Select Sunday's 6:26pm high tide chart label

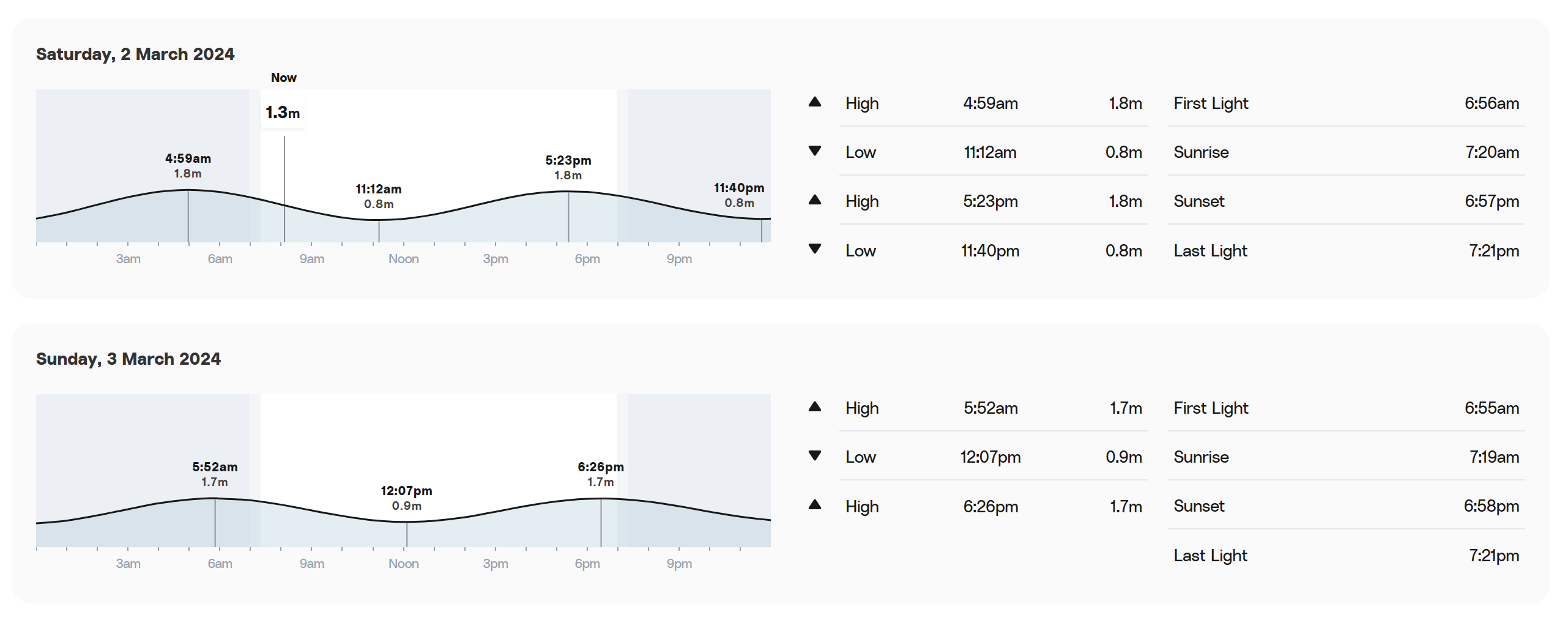[x=601, y=474]
